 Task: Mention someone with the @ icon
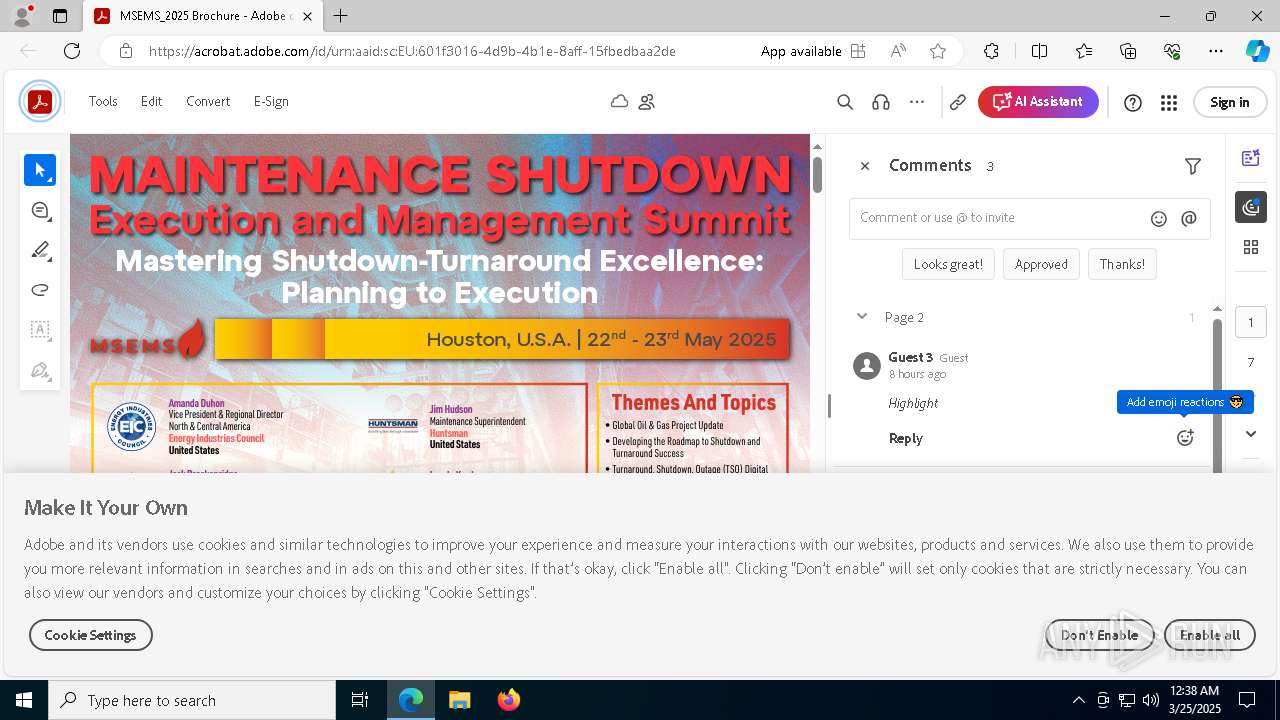tap(1189, 219)
